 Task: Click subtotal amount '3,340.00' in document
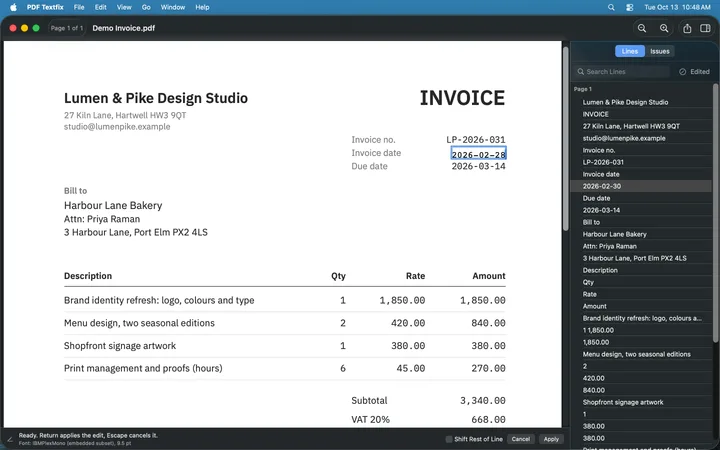click(483, 400)
